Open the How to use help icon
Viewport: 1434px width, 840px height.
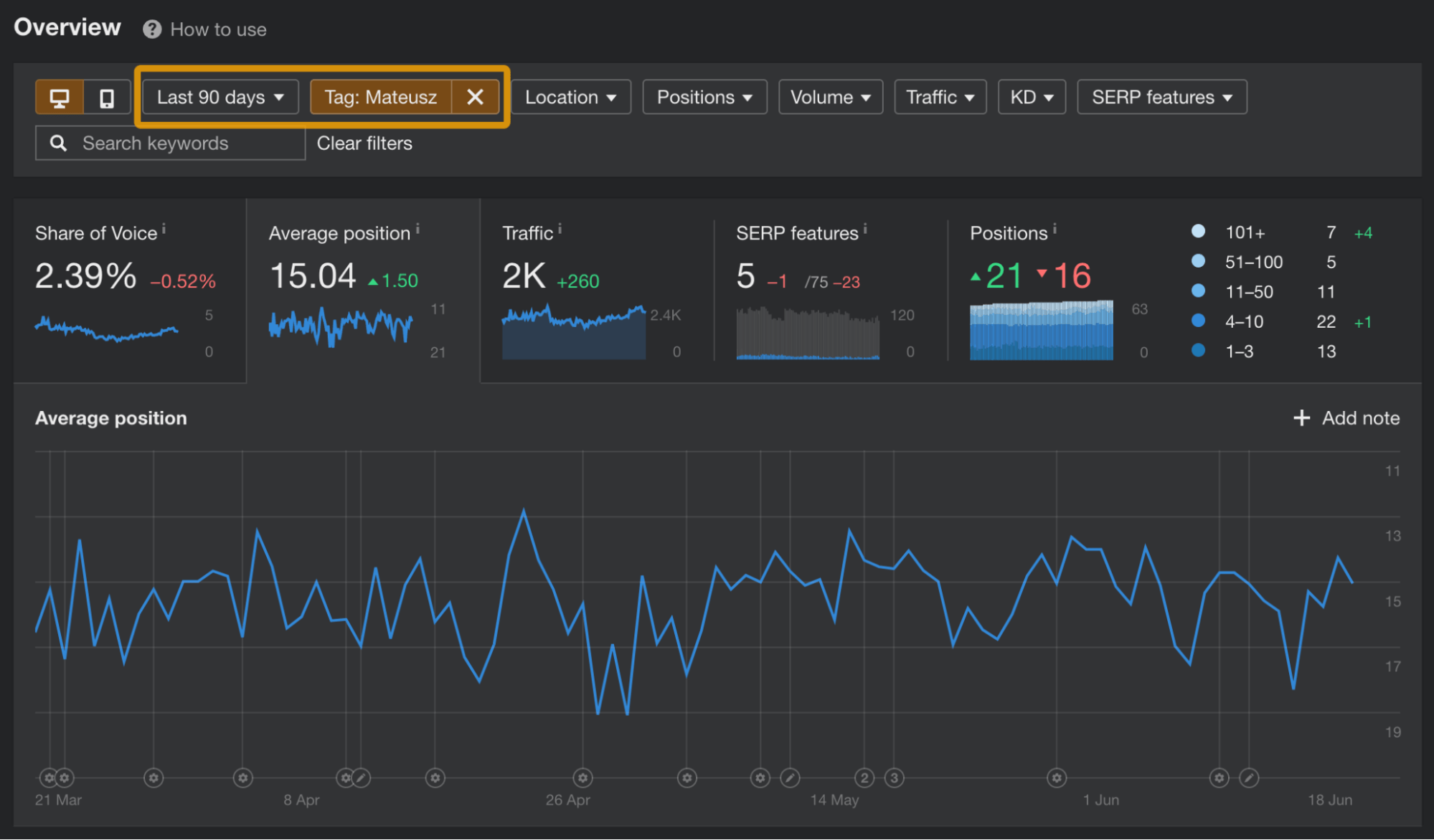pos(151,29)
